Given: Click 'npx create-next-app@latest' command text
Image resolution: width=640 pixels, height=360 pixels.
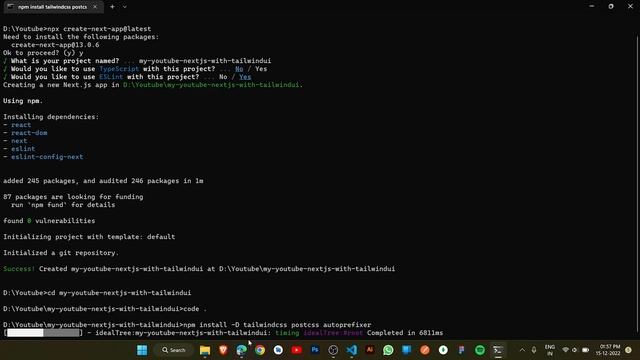Looking at the screenshot, I should 99,29.
